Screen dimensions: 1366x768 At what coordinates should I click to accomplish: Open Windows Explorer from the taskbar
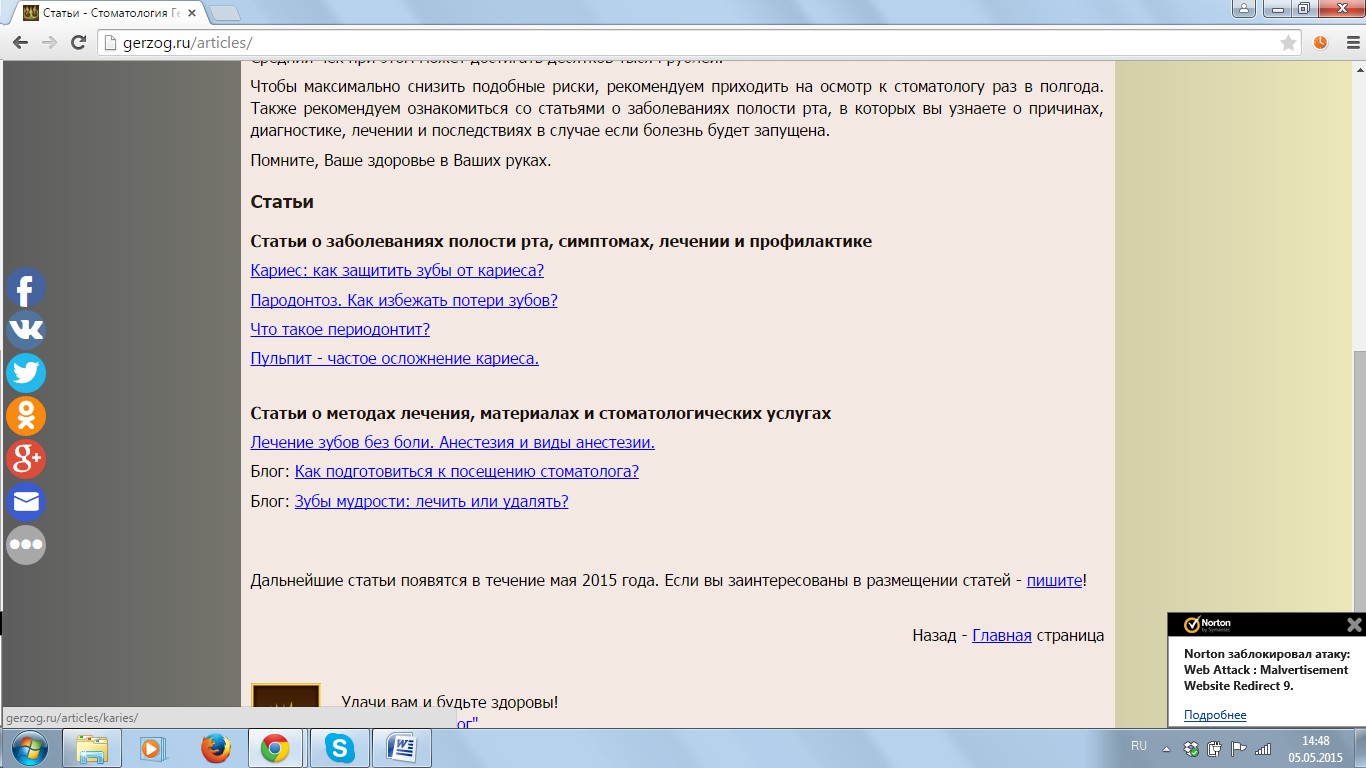coord(92,748)
